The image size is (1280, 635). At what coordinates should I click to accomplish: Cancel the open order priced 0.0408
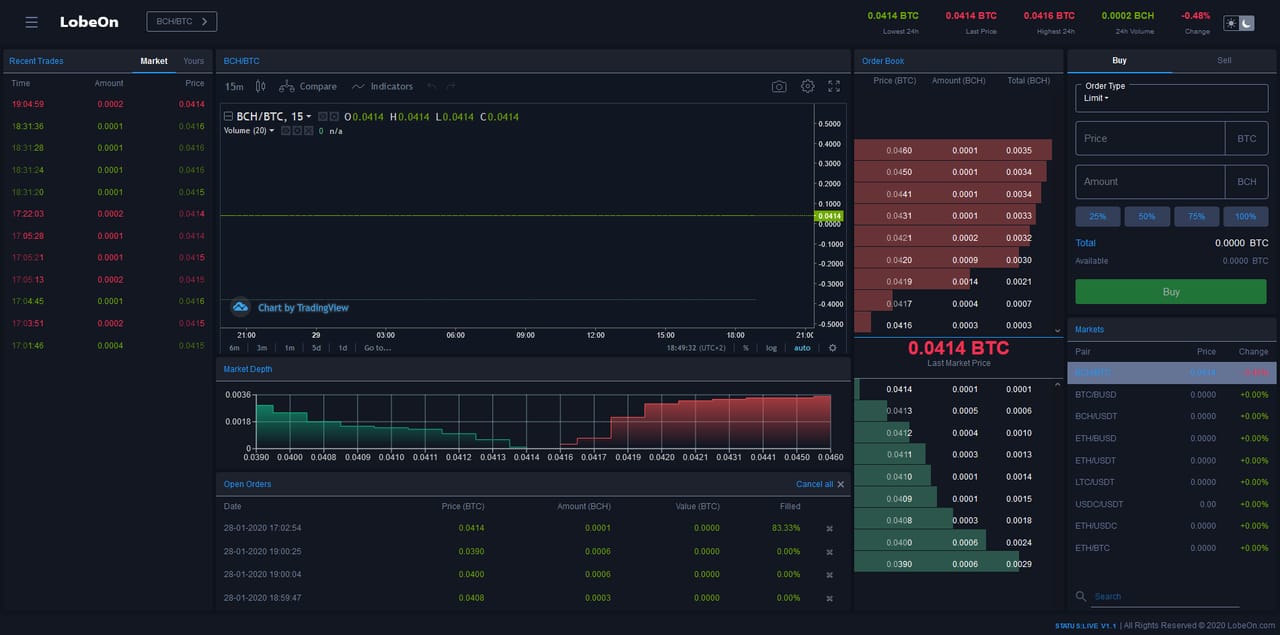tap(829, 598)
